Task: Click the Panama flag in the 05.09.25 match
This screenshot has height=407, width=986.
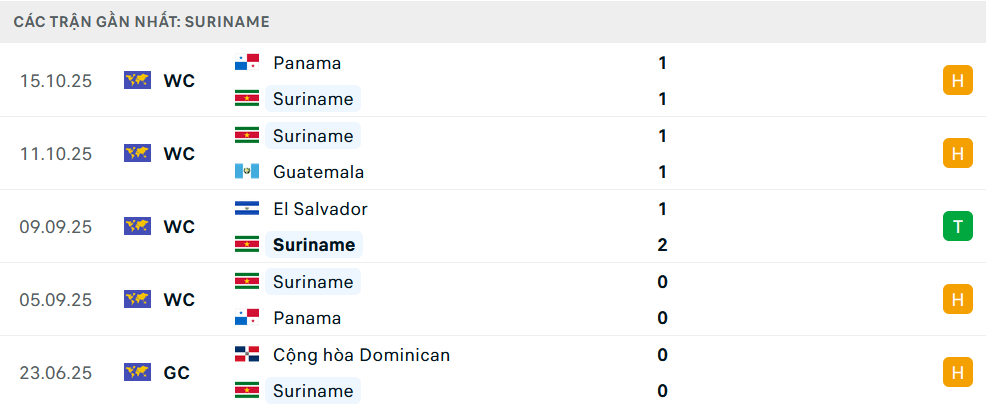Action: (246, 318)
